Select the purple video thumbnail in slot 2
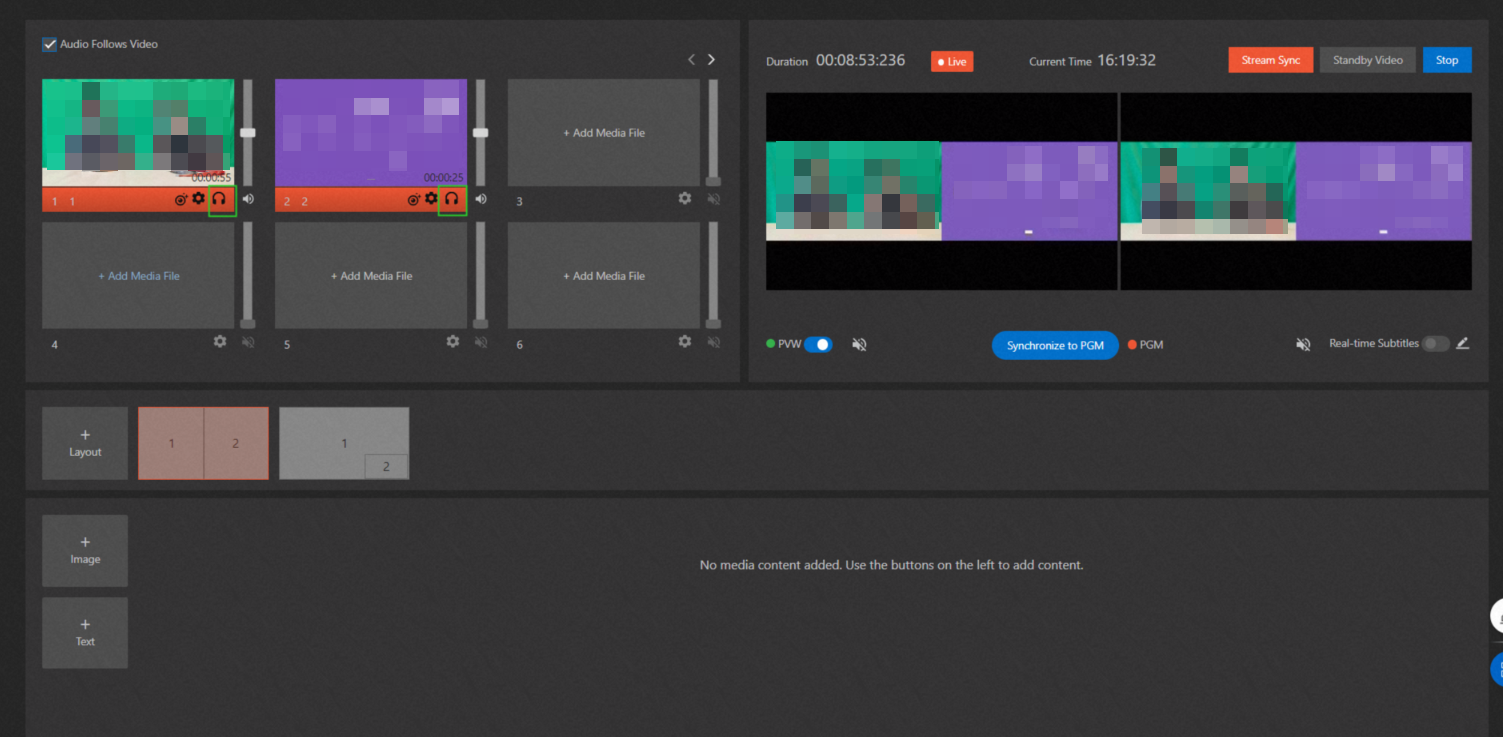This screenshot has height=737, width=1503. point(371,132)
